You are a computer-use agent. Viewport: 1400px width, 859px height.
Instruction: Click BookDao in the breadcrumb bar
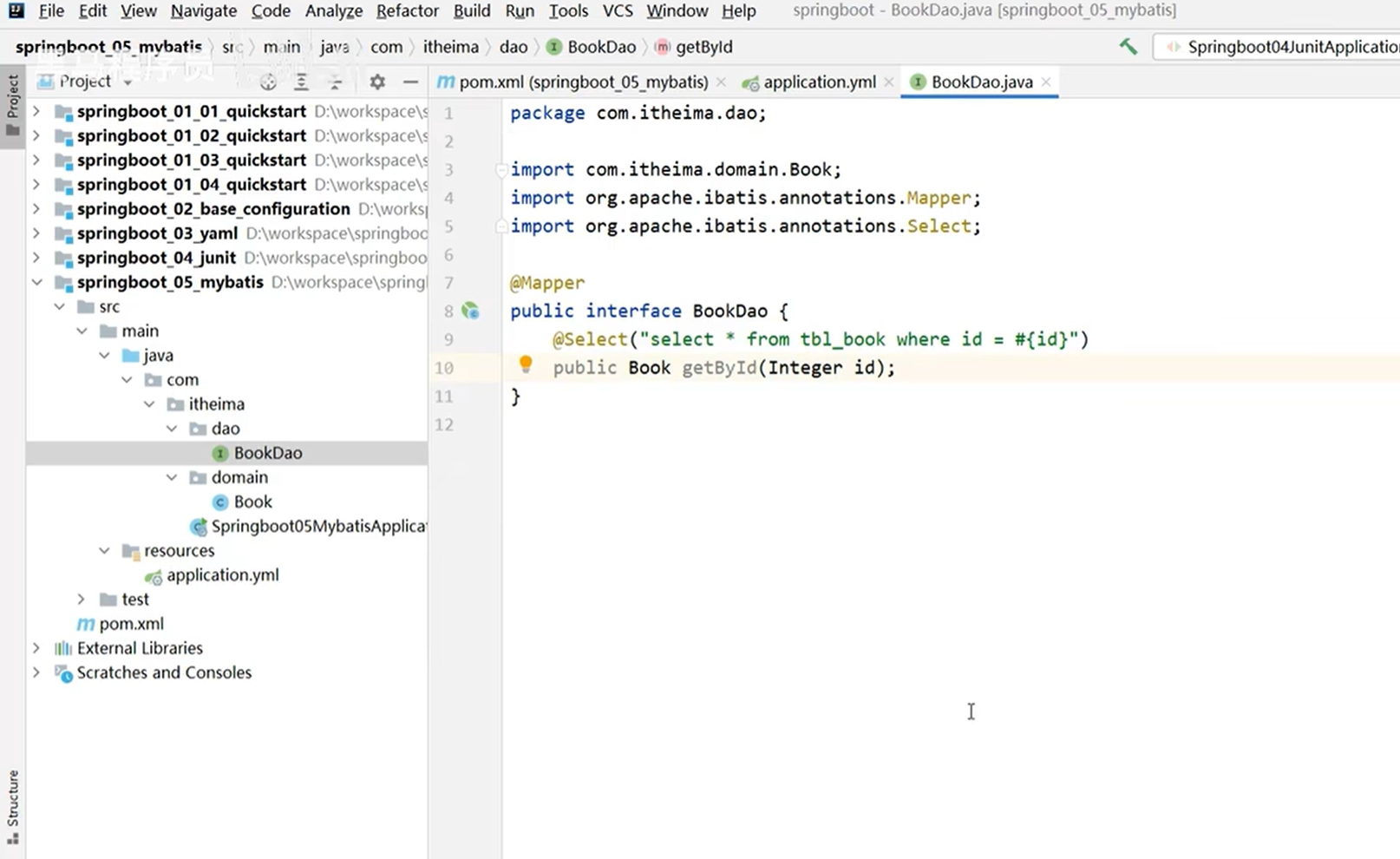click(600, 47)
